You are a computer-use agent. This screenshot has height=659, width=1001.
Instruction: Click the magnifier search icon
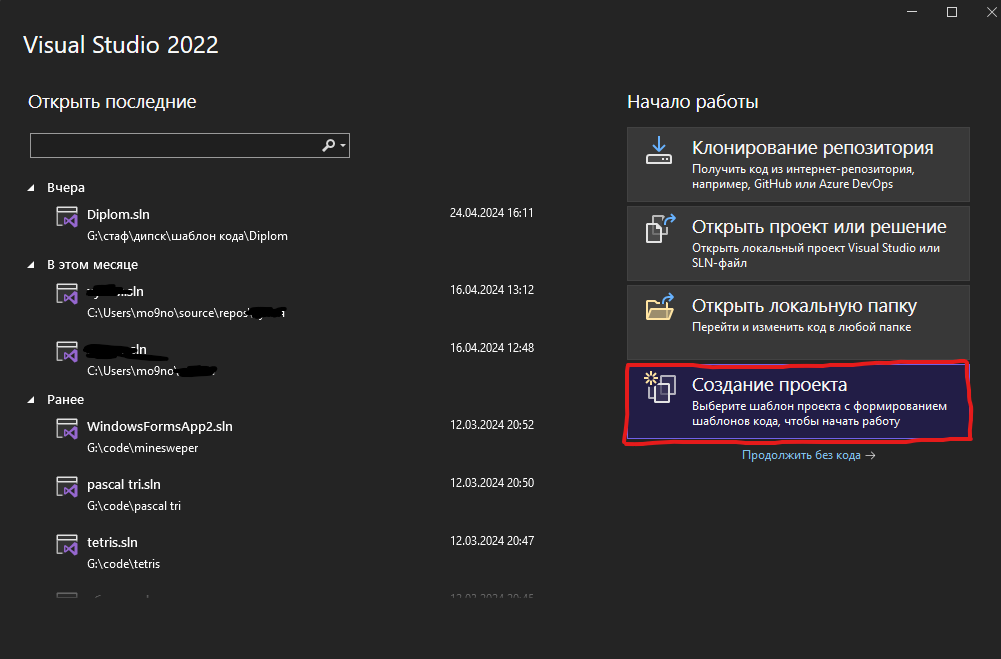tap(328, 146)
